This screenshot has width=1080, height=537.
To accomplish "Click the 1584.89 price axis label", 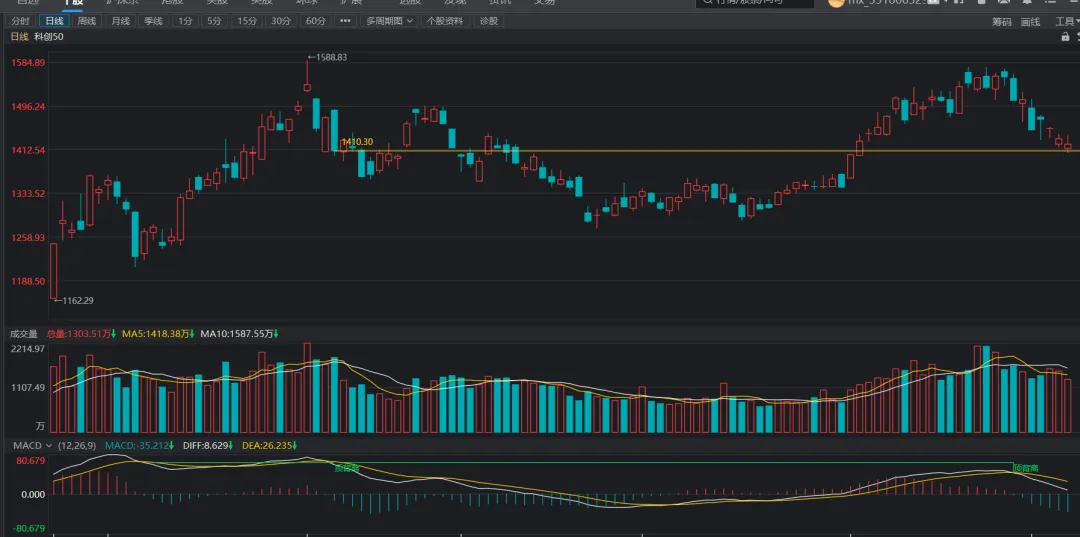I will coord(28,63).
